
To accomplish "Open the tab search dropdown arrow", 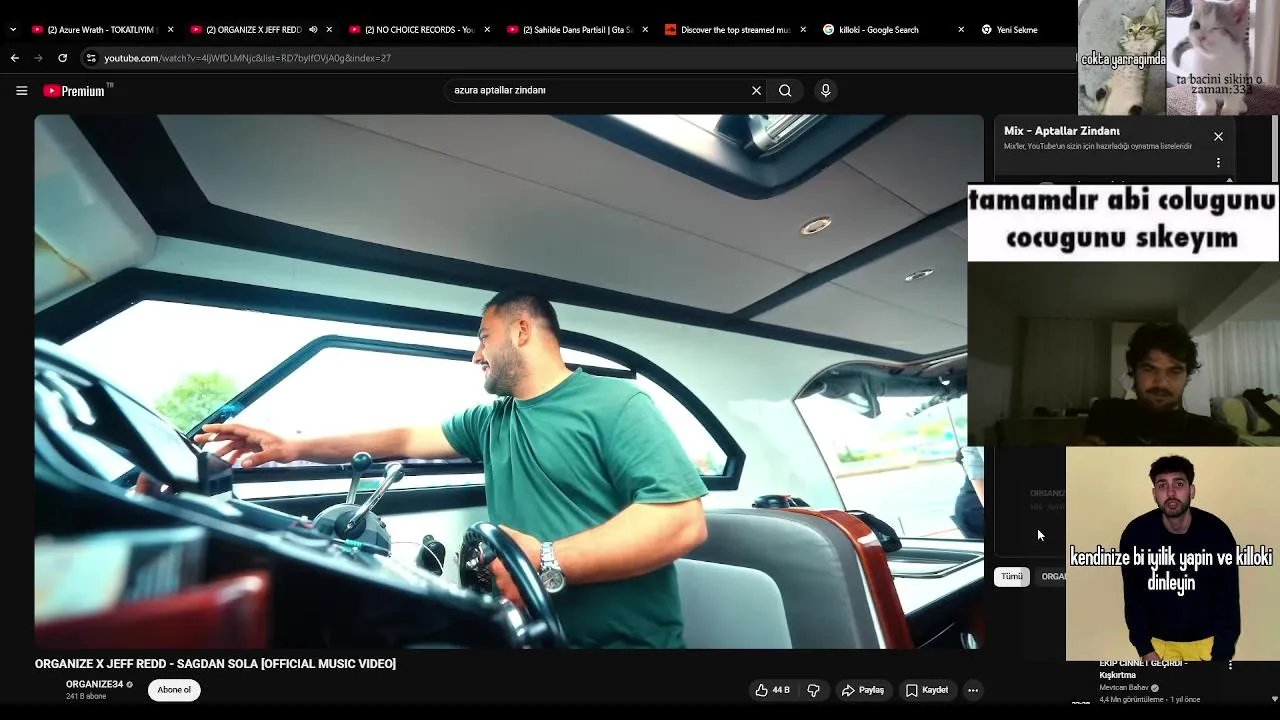I will coord(13,30).
